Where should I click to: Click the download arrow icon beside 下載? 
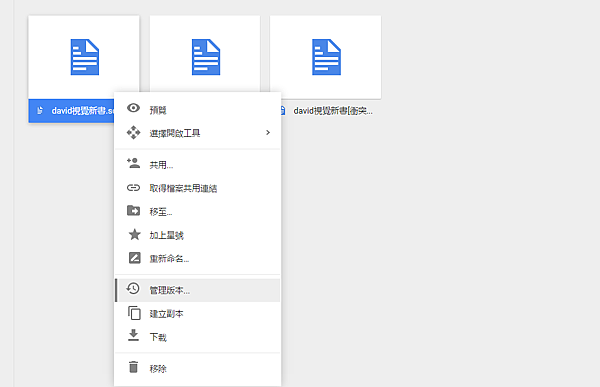tap(133, 335)
